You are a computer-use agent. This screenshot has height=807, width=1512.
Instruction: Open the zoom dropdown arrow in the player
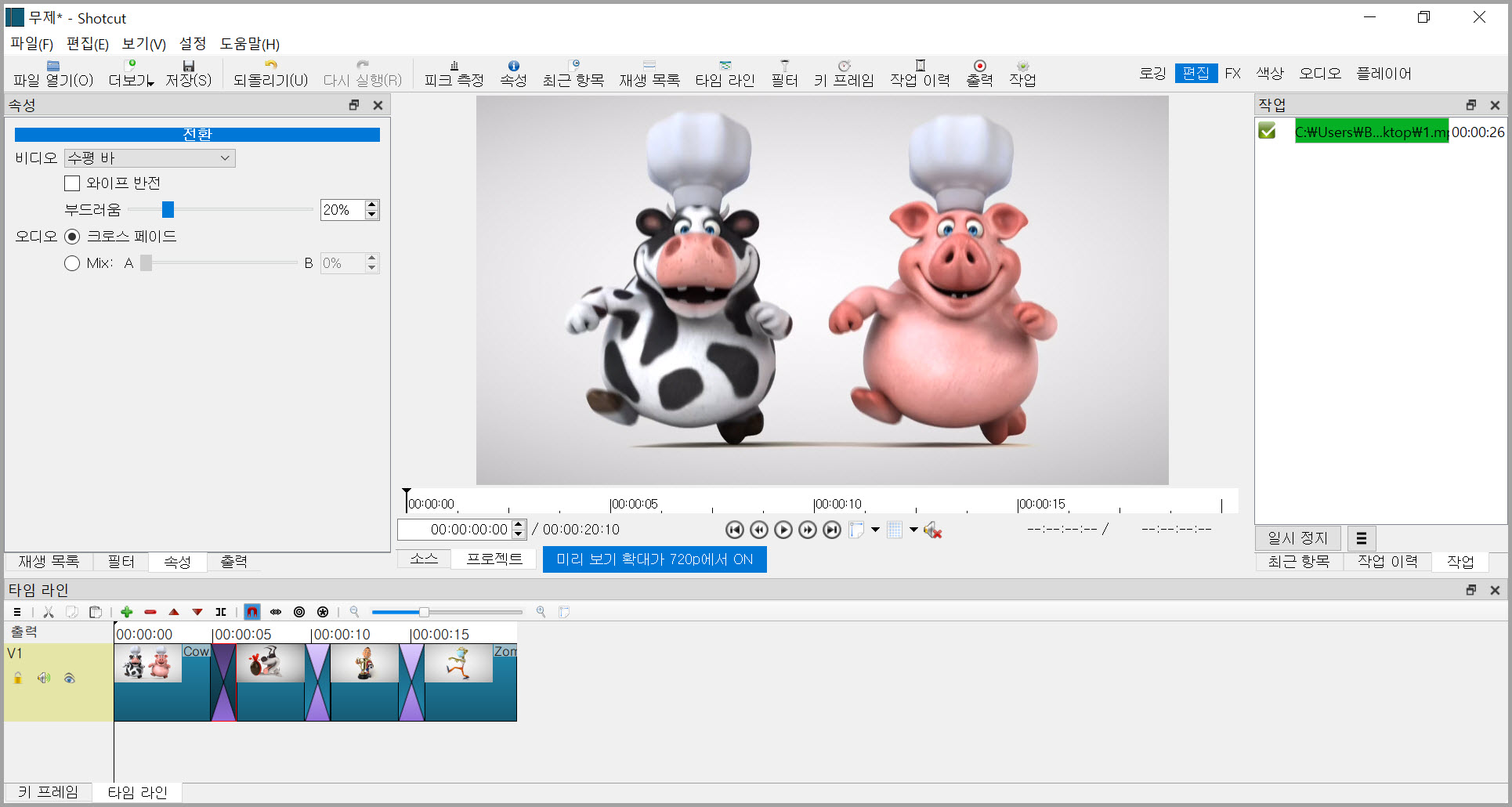(x=876, y=530)
